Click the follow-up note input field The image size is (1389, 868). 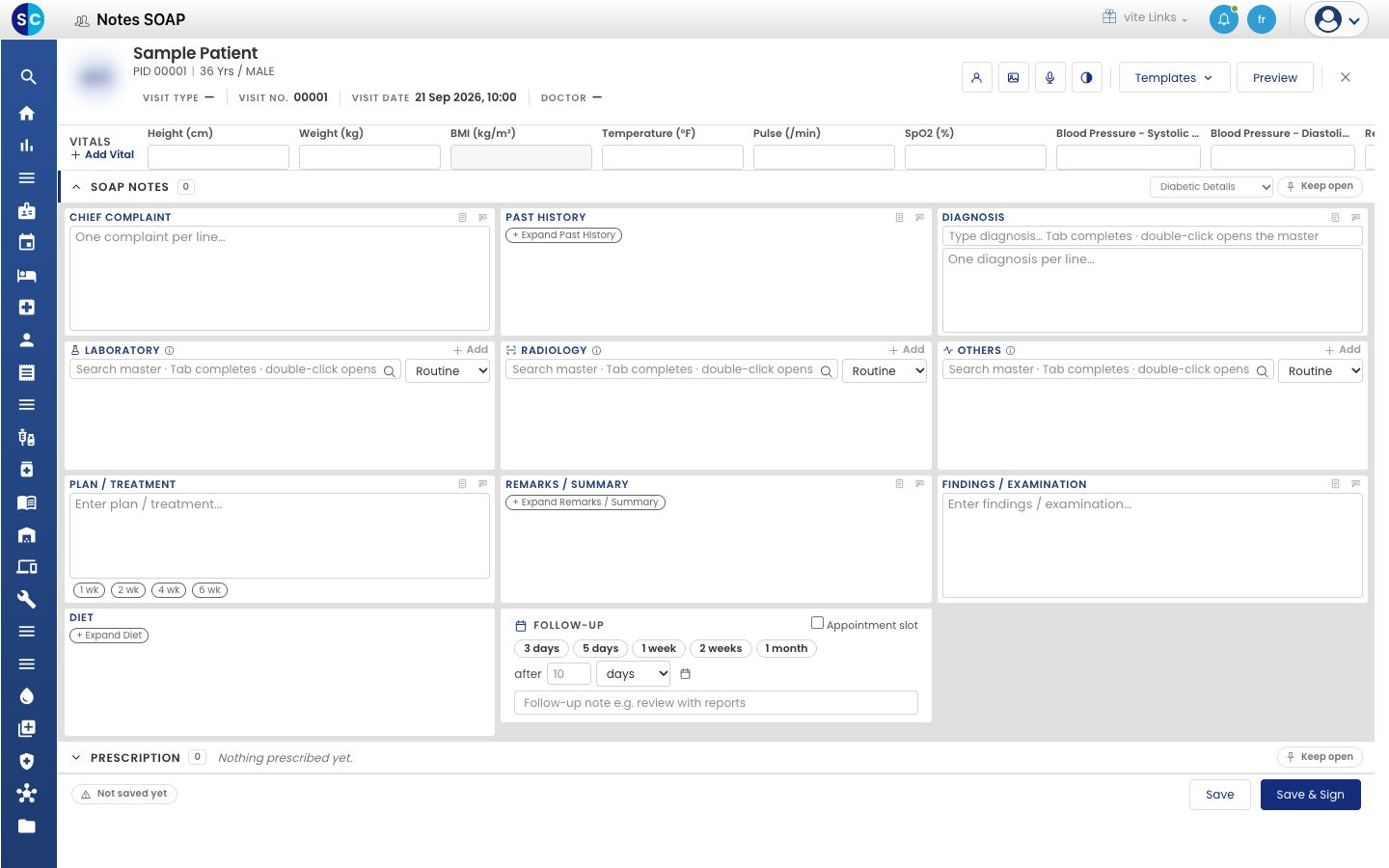click(716, 703)
